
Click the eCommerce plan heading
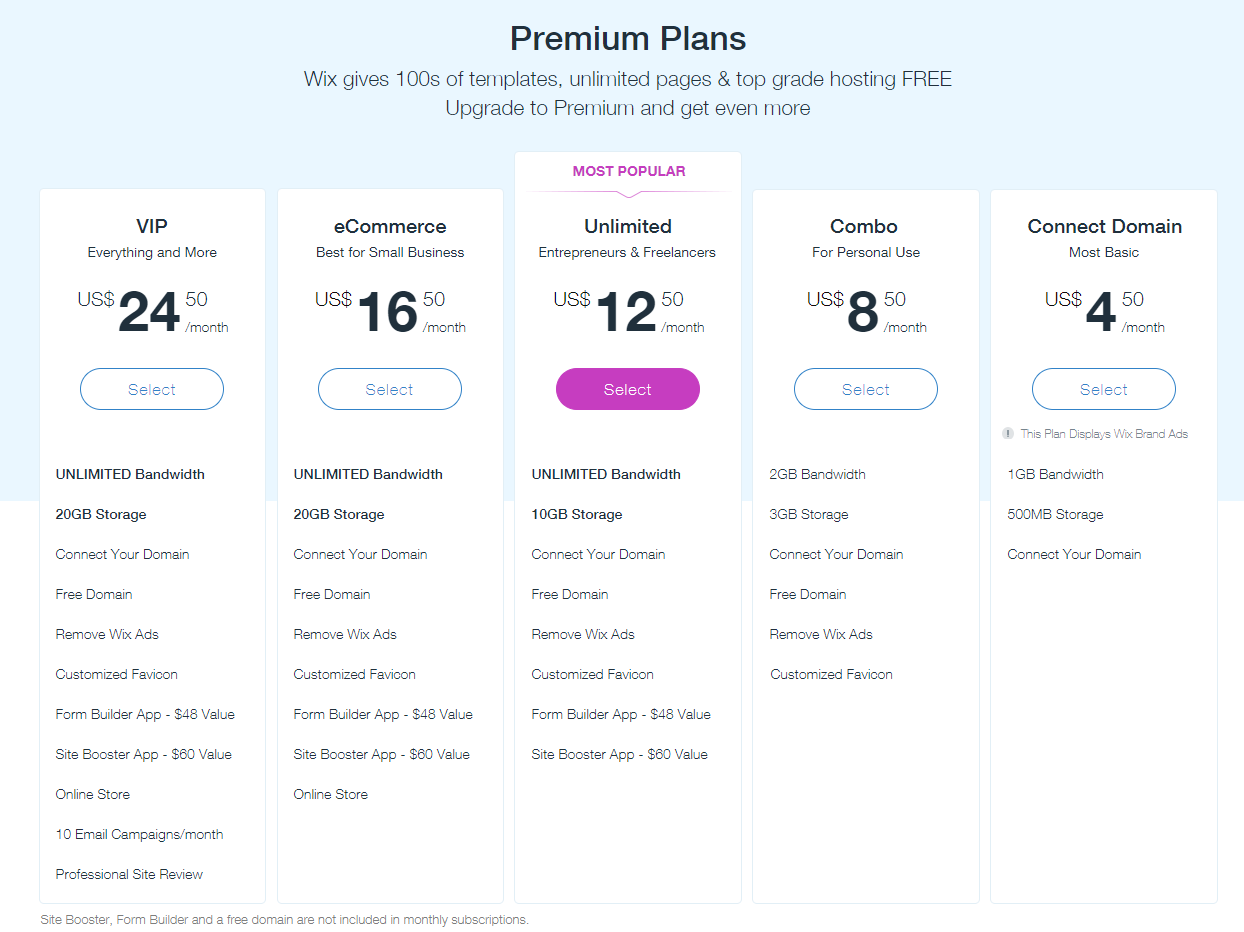pyautogui.click(x=390, y=226)
